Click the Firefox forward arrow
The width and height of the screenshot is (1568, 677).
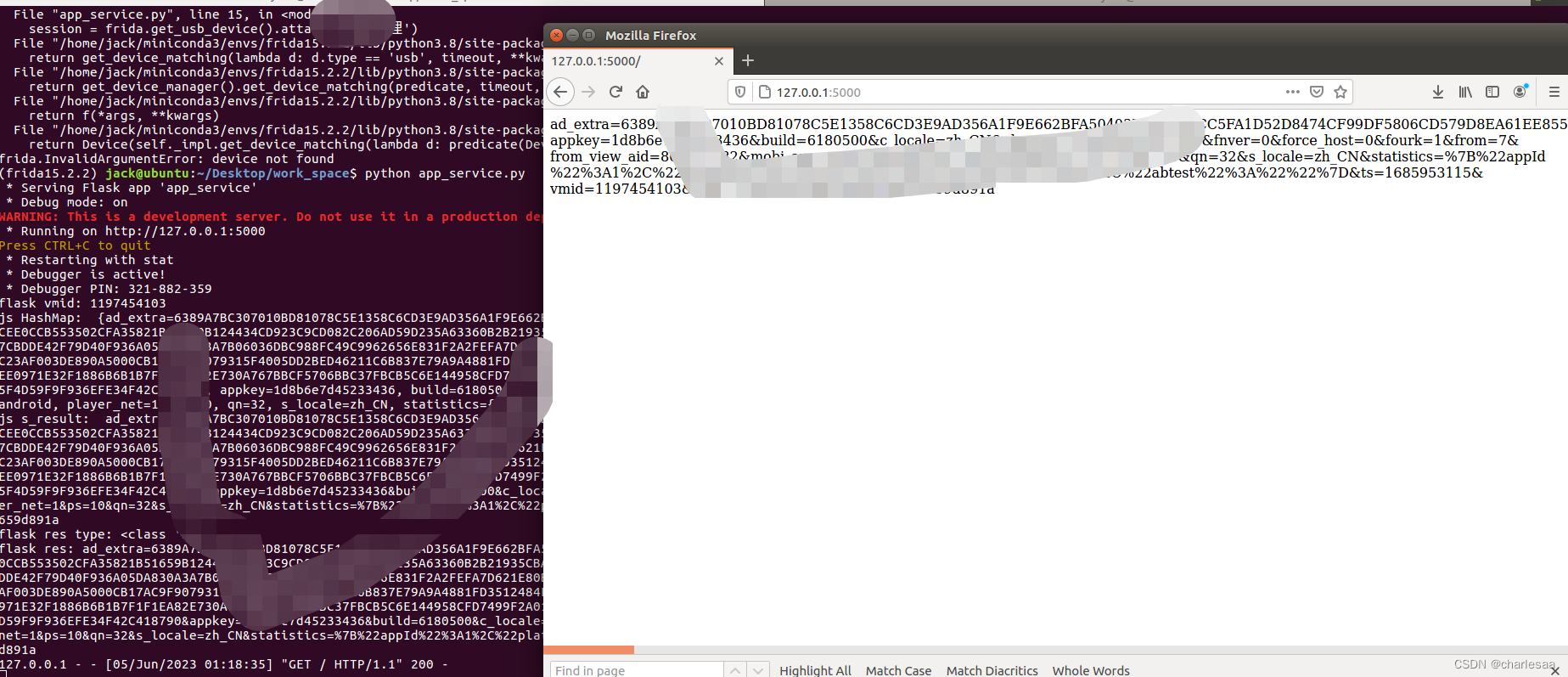click(x=588, y=92)
